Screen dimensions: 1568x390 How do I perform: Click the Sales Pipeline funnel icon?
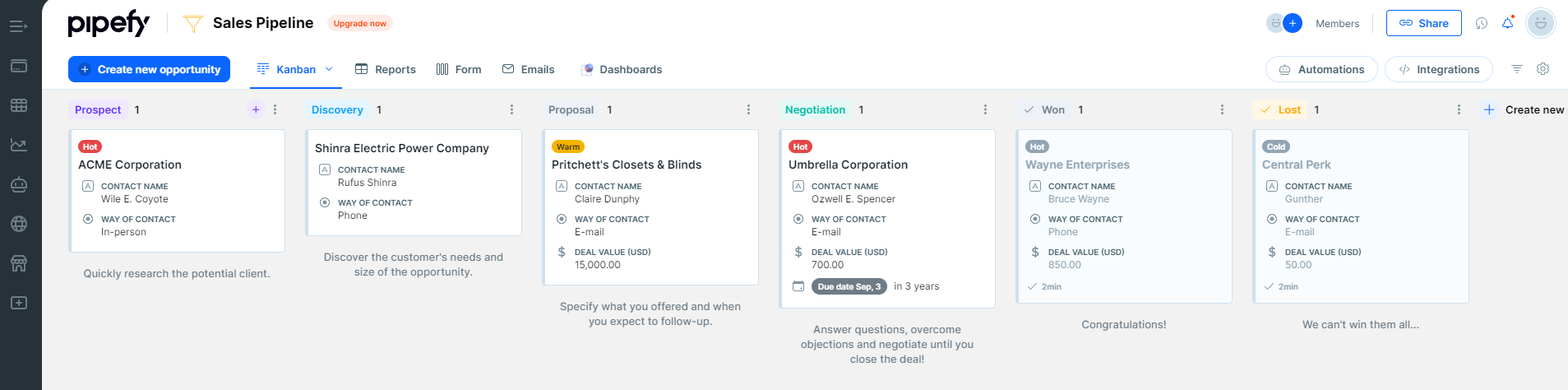coord(192,23)
